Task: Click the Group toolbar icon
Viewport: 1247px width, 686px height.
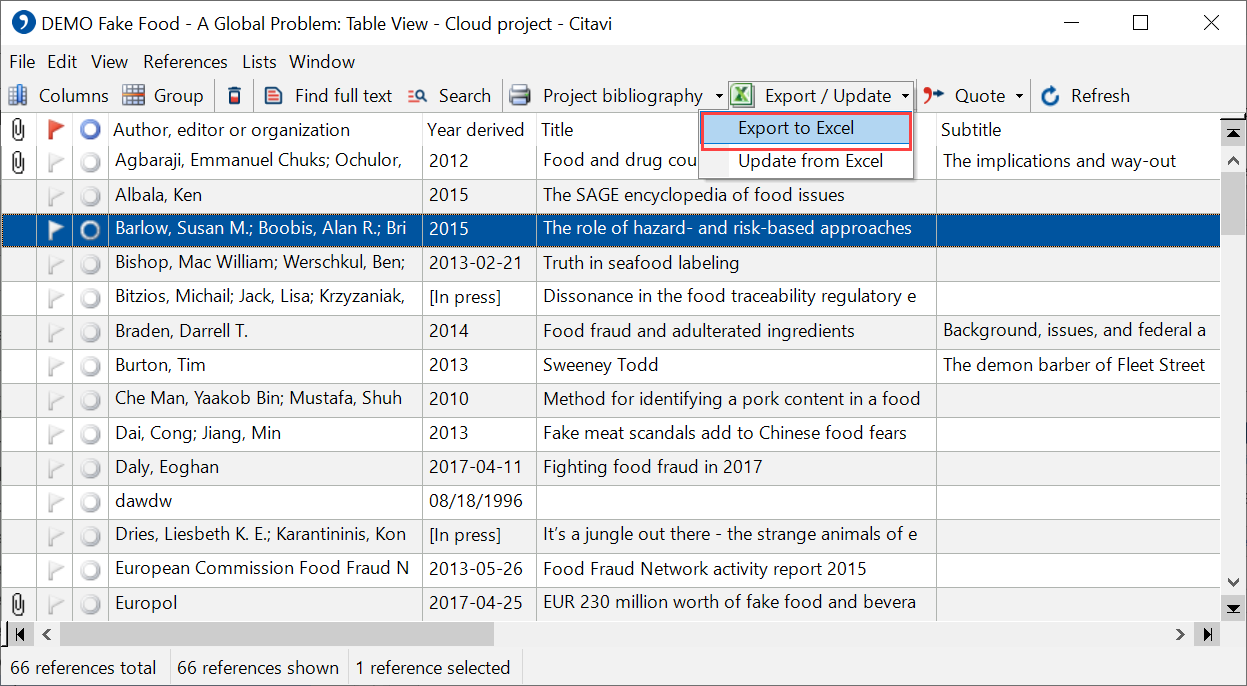Action: (134, 96)
